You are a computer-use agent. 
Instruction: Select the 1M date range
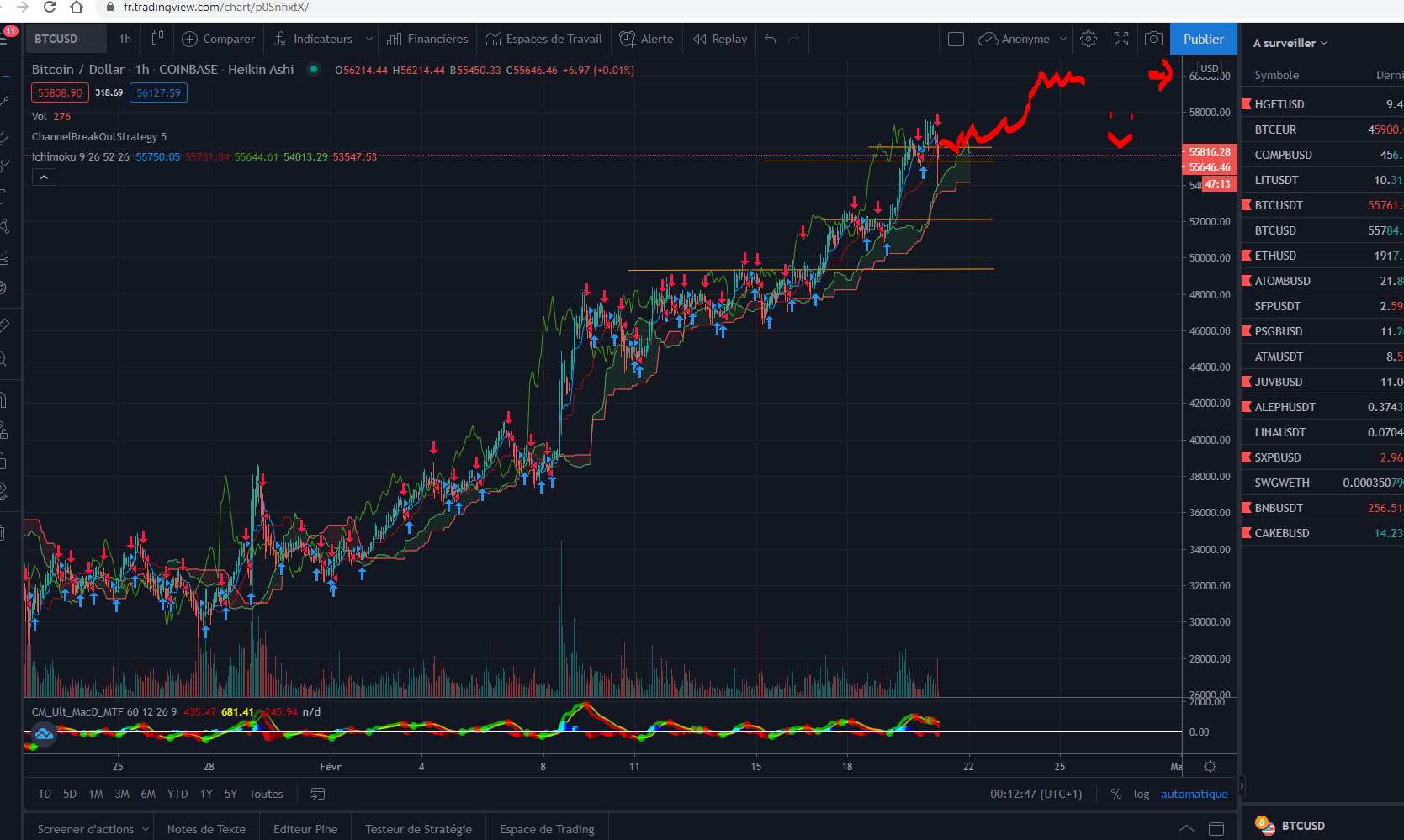click(96, 794)
